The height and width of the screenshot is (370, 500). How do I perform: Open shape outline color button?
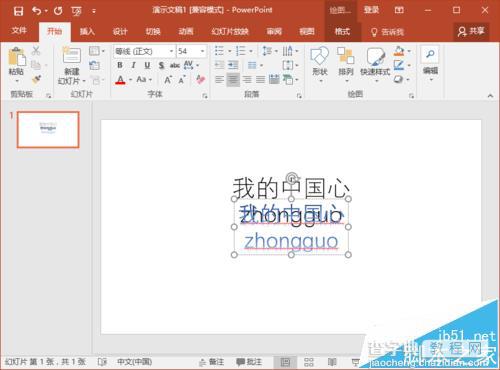point(399,65)
